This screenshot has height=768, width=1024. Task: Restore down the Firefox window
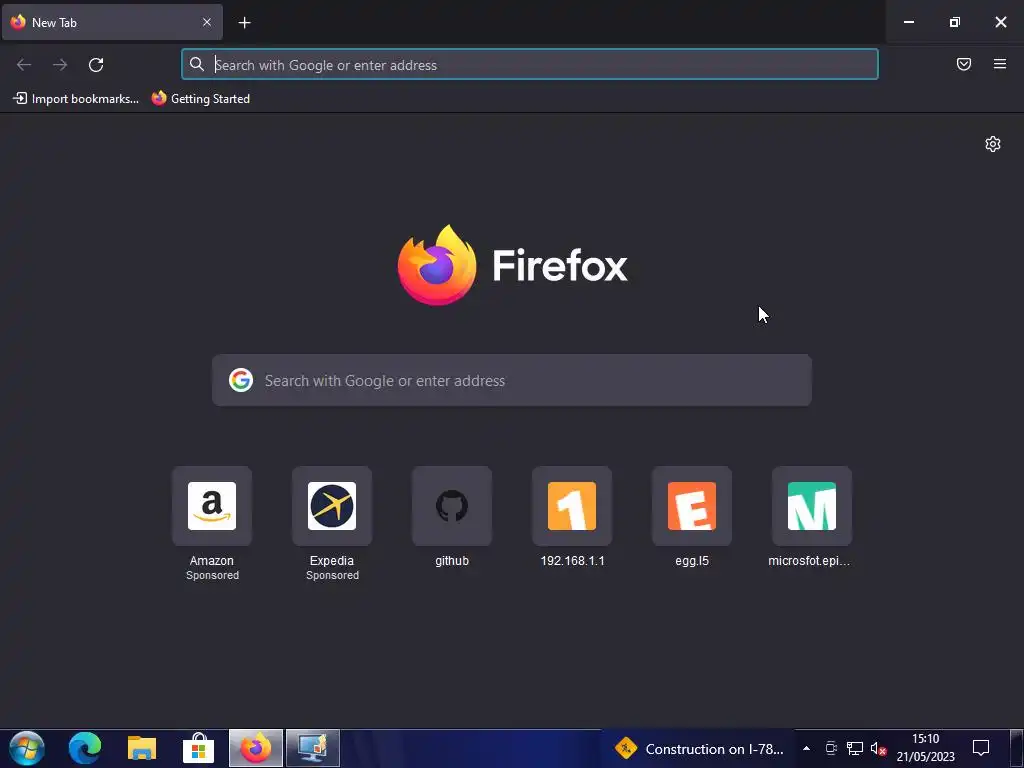click(955, 22)
